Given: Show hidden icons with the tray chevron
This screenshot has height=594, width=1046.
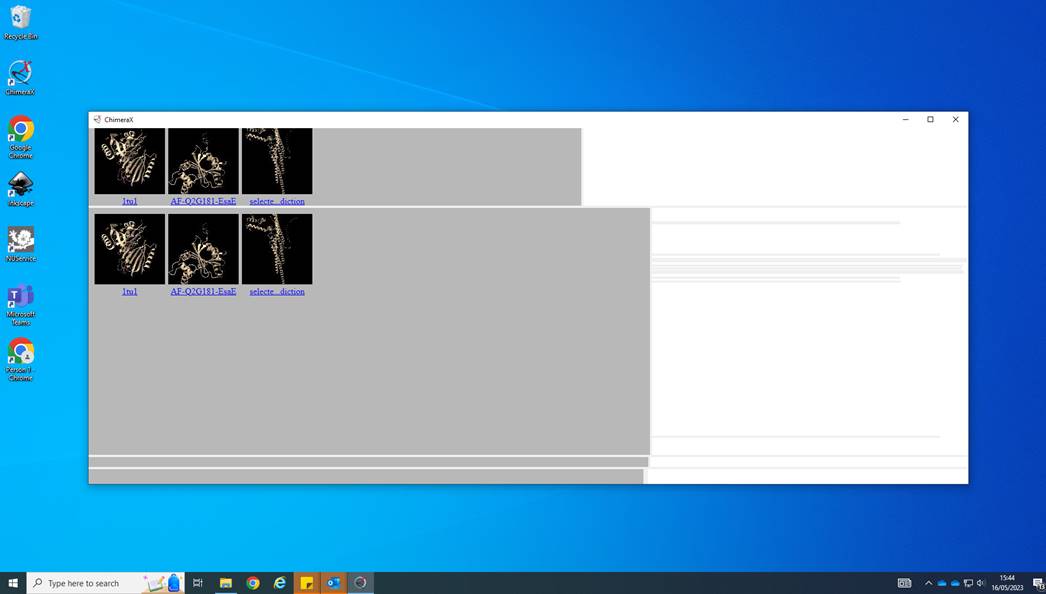Looking at the screenshot, I should pyautogui.click(x=927, y=582).
